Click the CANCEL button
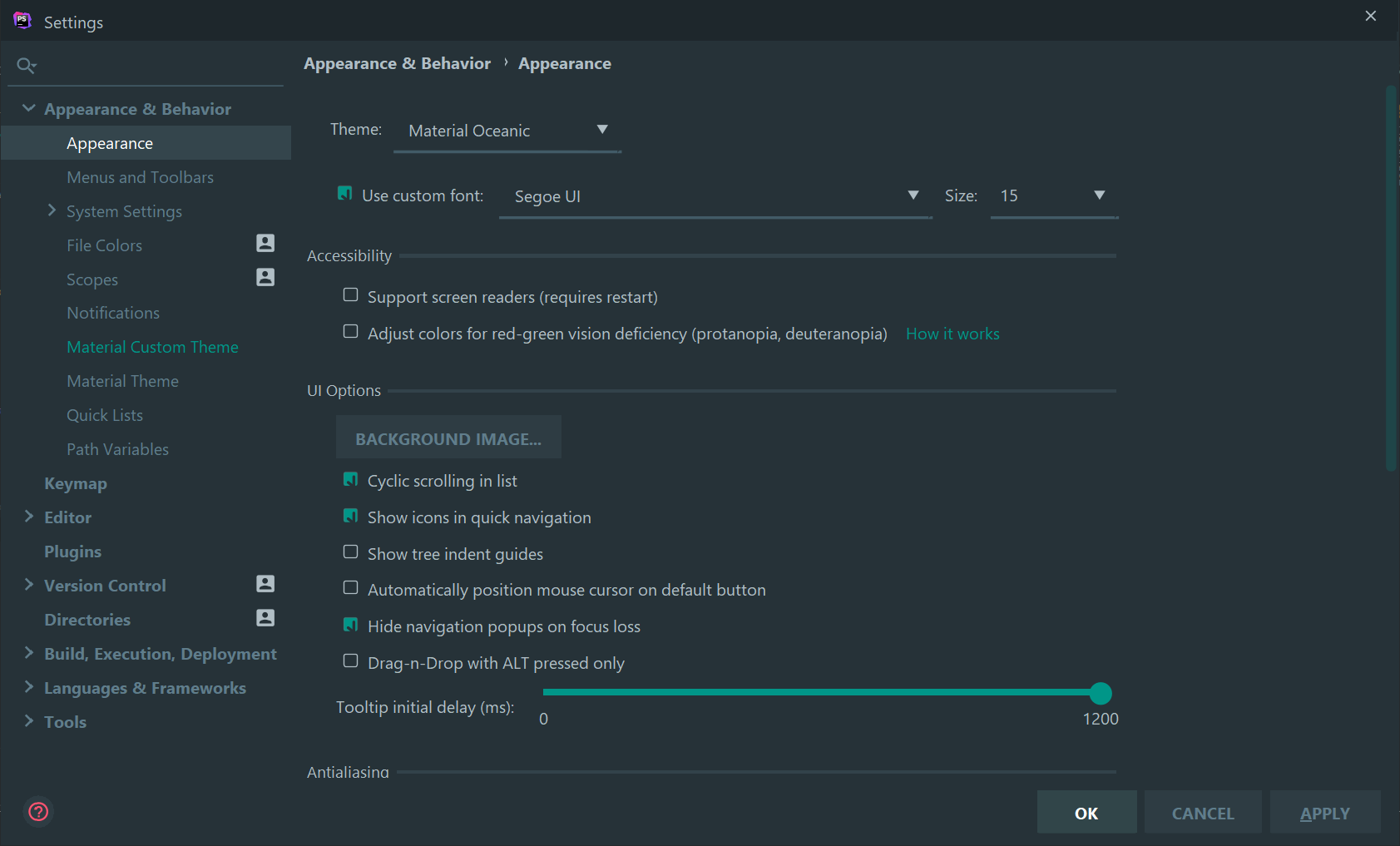The image size is (1400, 846). coord(1203,813)
